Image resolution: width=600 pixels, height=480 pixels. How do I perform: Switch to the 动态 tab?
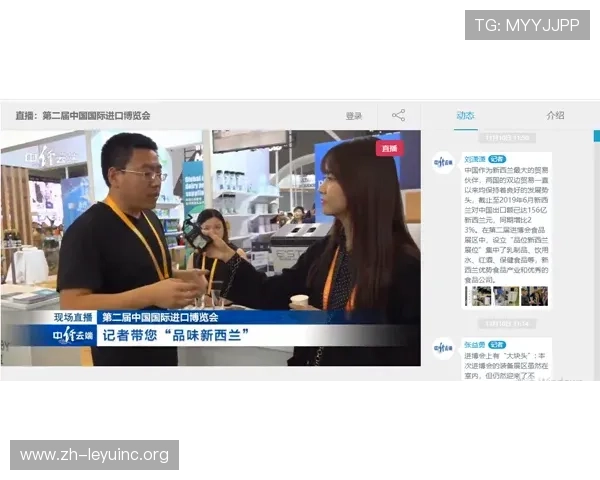click(x=465, y=115)
